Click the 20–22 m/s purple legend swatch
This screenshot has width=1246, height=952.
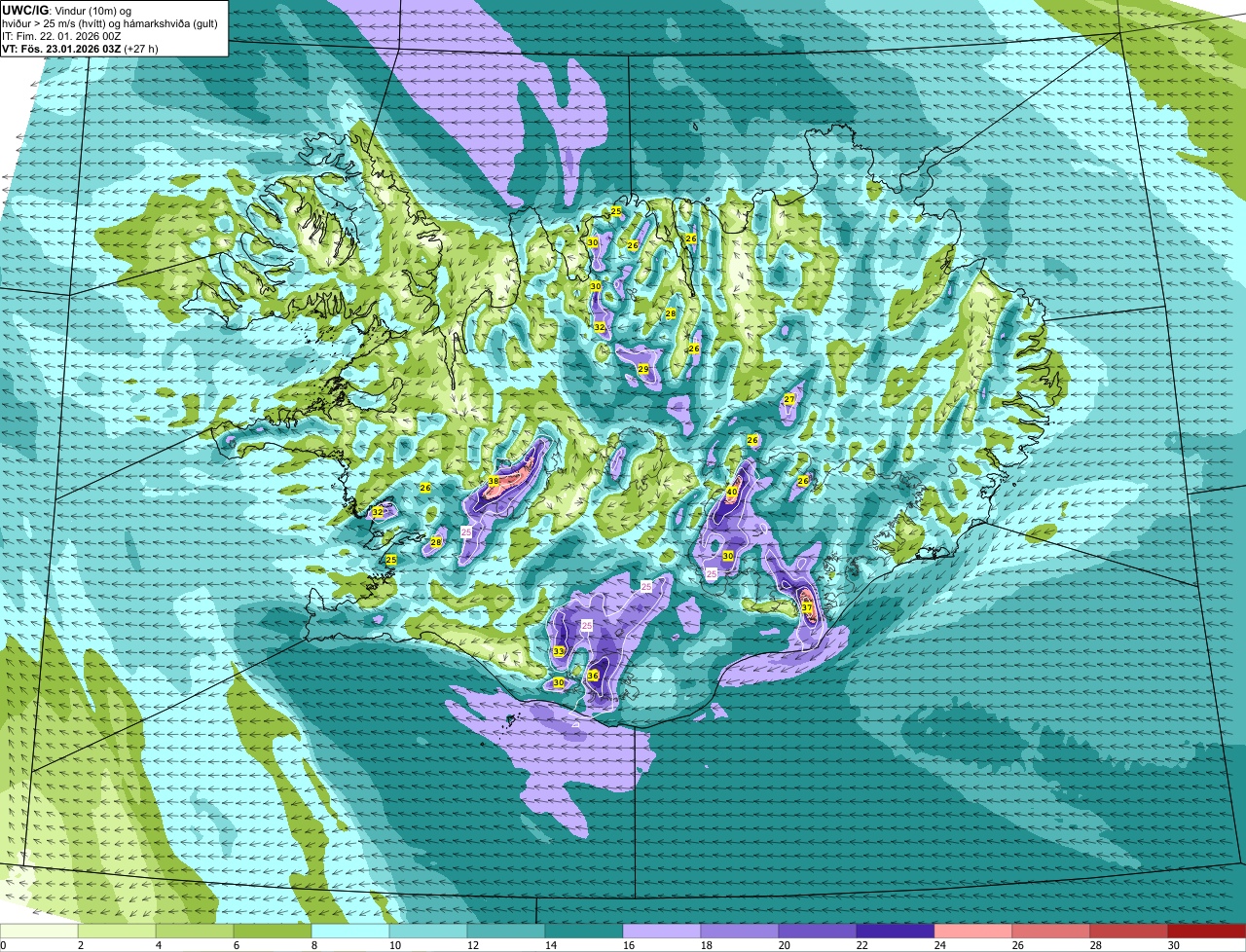coord(818,931)
